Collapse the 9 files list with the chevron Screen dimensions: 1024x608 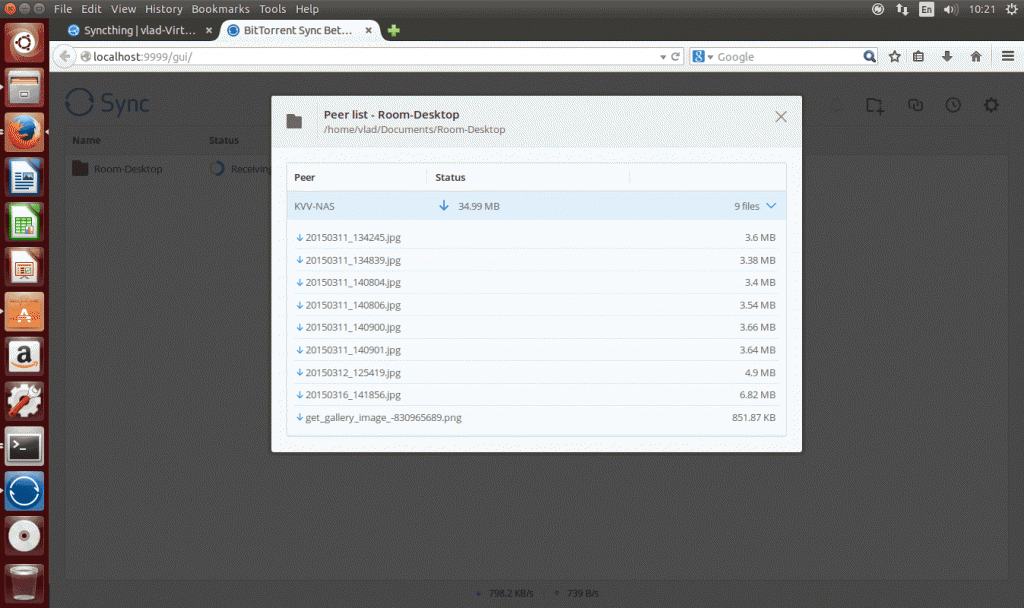pos(769,205)
